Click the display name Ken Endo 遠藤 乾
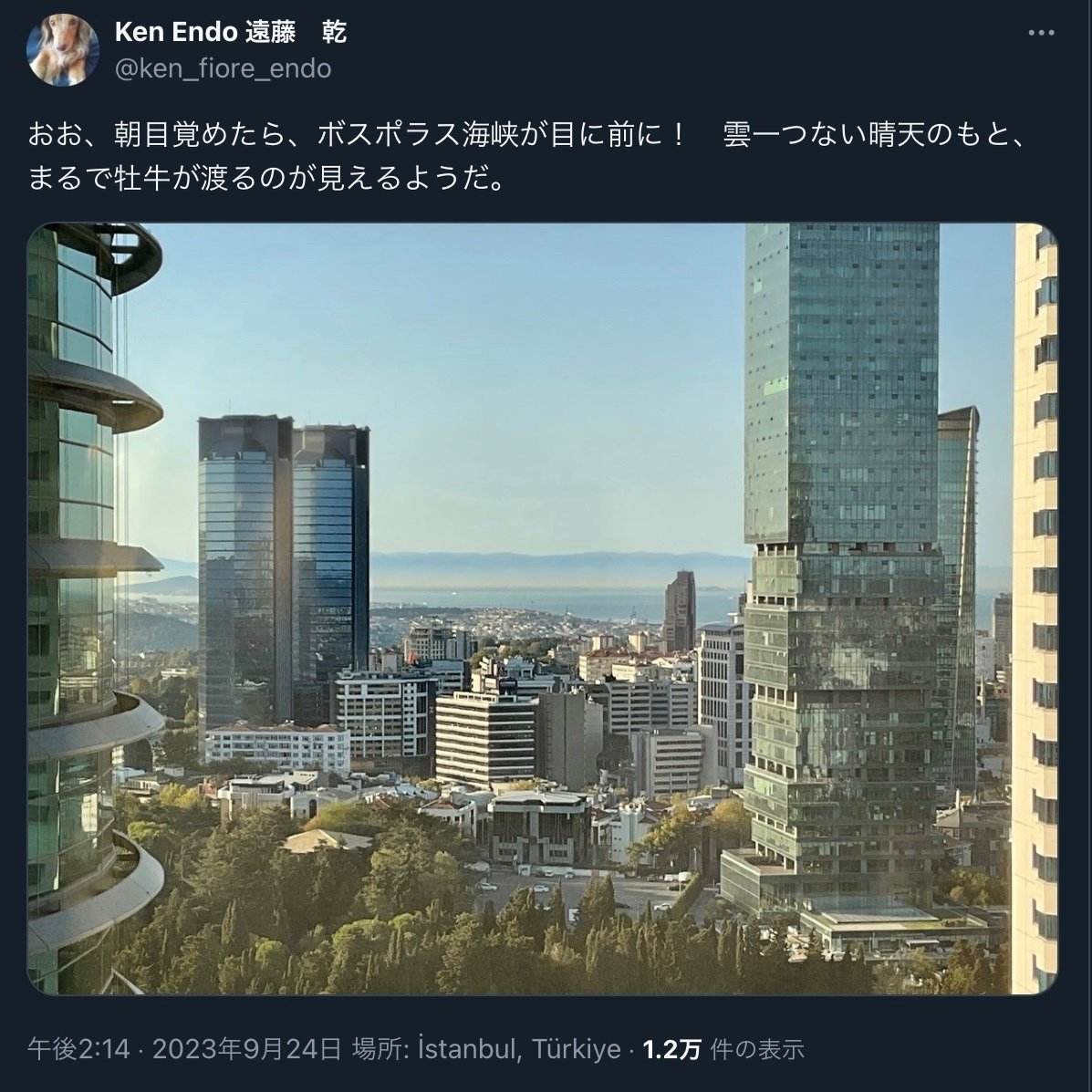 231,32
